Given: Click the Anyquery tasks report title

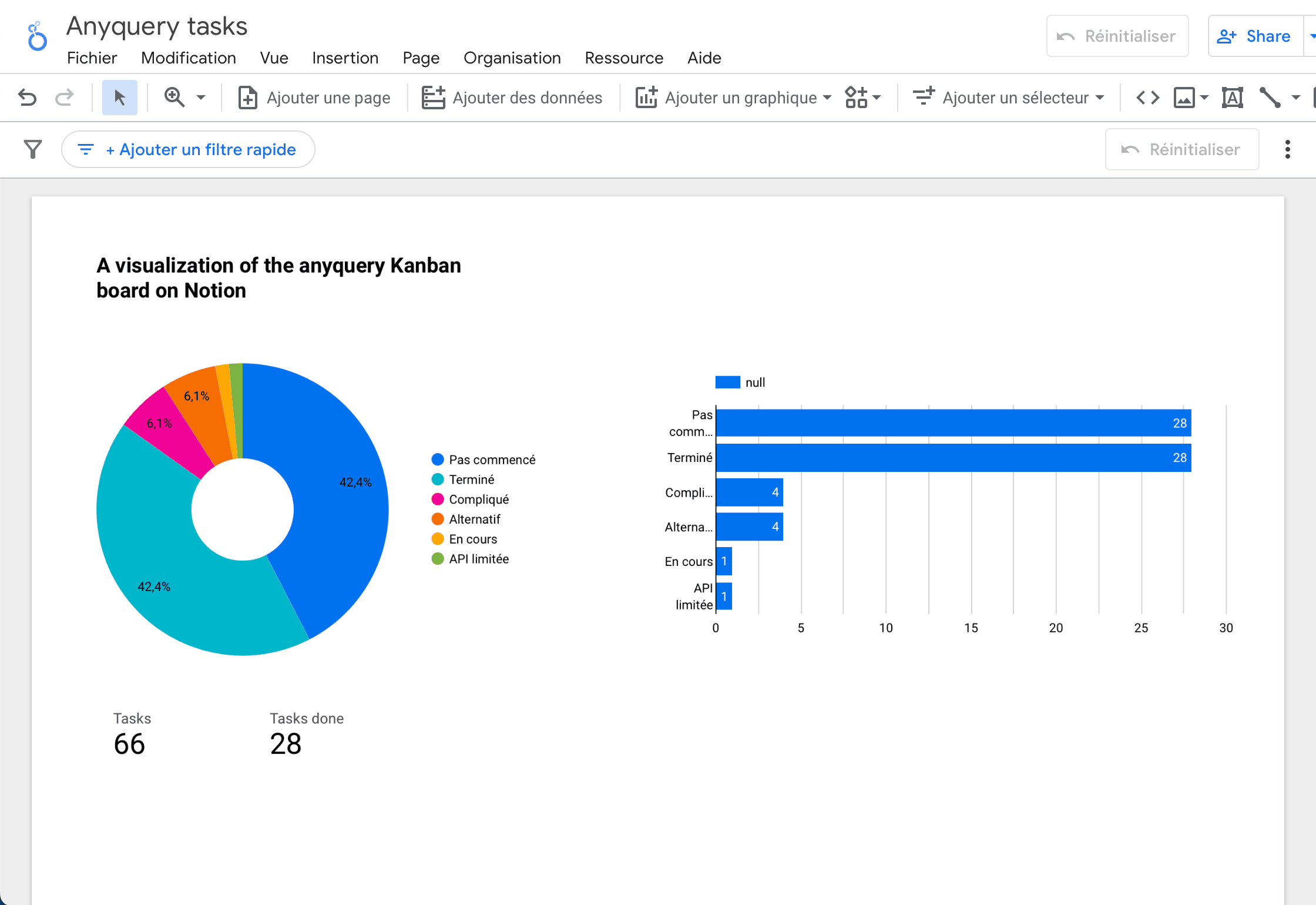Looking at the screenshot, I should pos(157,26).
